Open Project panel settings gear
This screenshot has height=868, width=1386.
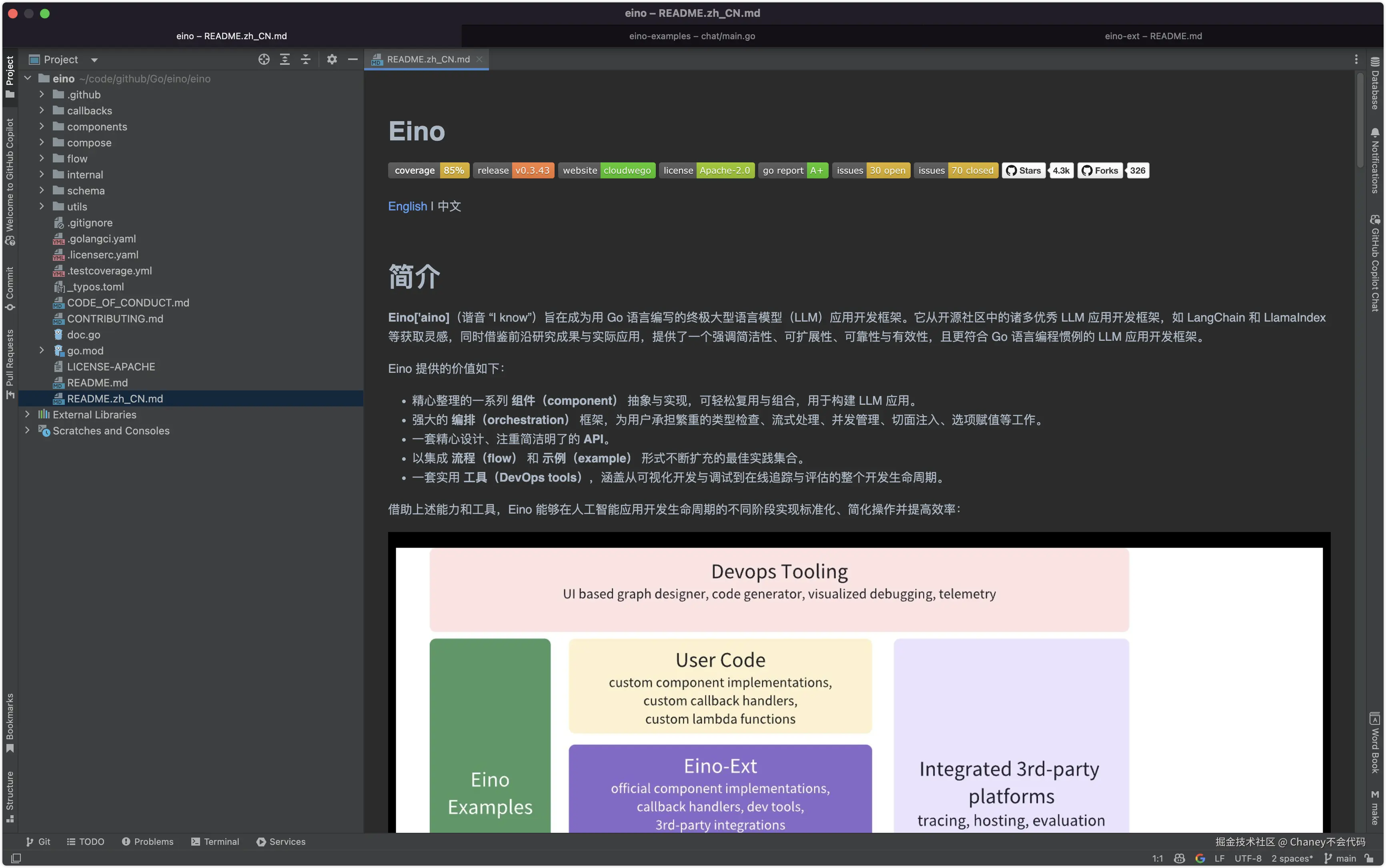point(332,59)
